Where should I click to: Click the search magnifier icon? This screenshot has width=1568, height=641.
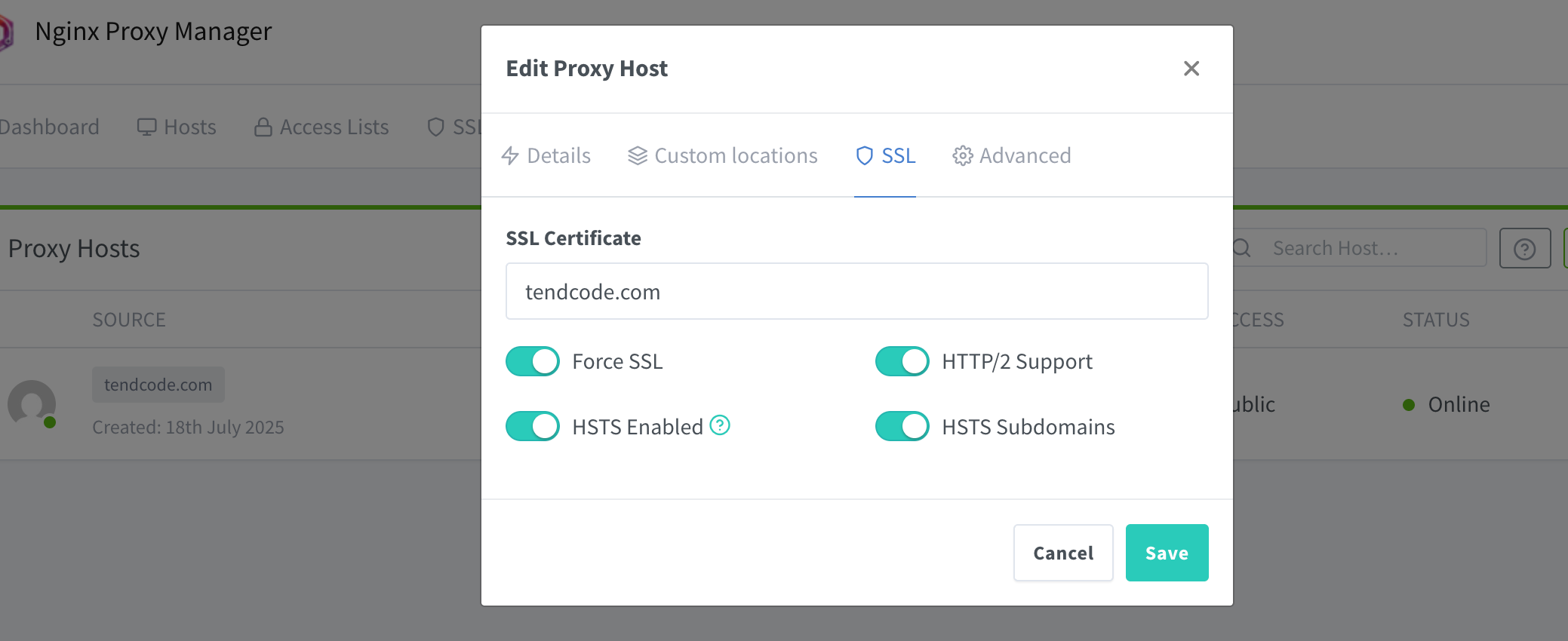click(1243, 248)
